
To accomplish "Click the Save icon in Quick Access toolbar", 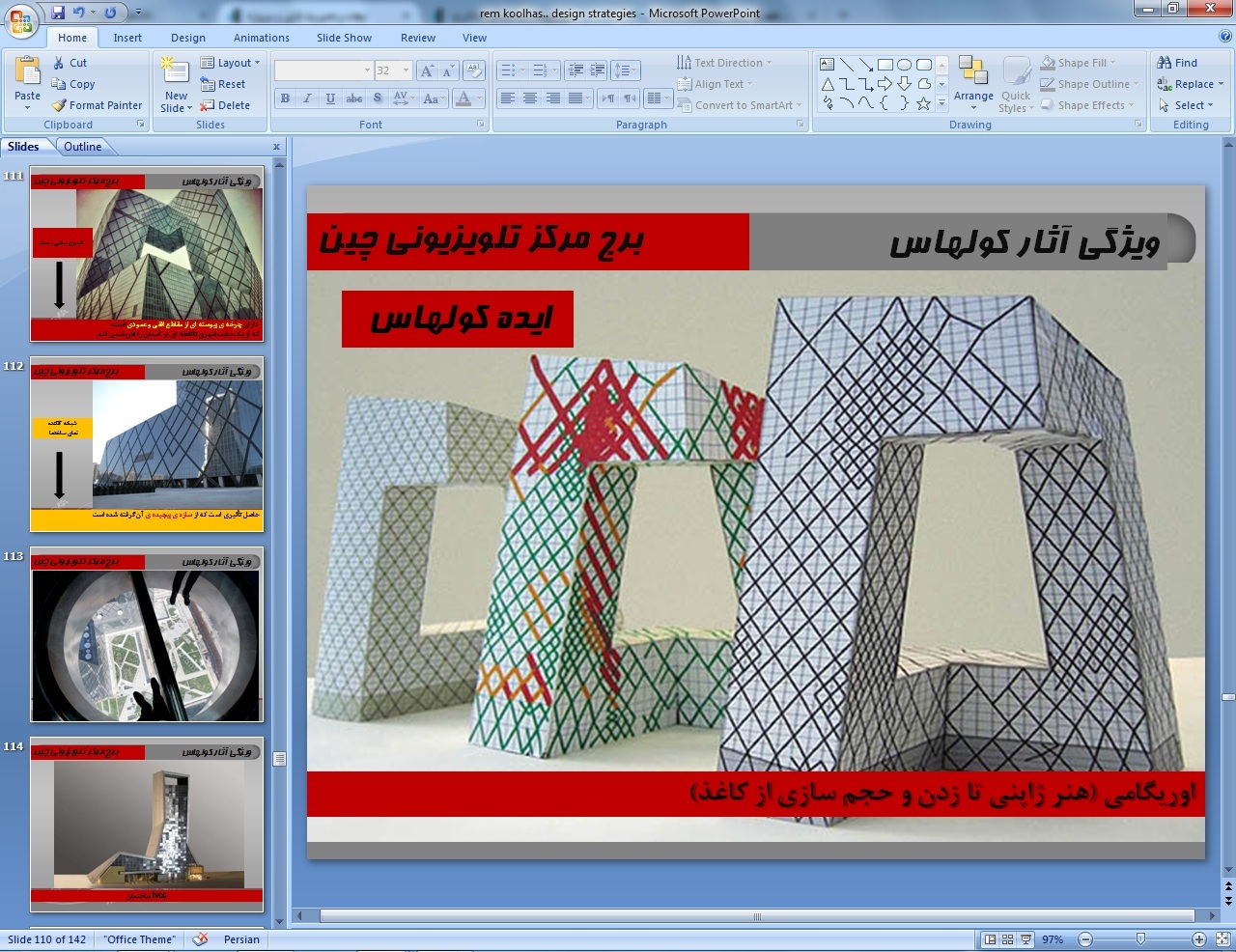I will pyautogui.click(x=58, y=13).
